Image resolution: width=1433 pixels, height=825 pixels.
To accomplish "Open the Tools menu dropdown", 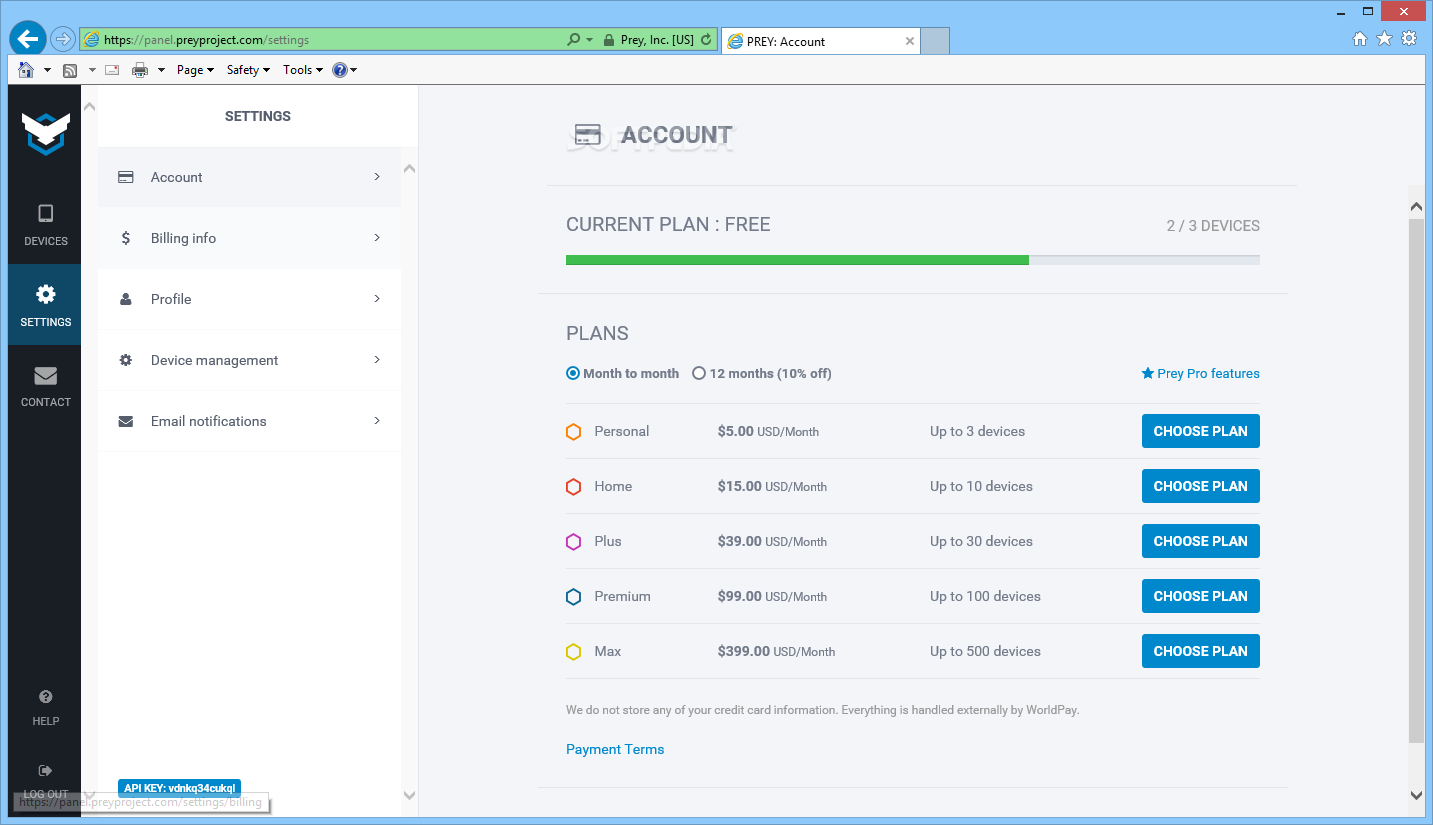I will [303, 70].
